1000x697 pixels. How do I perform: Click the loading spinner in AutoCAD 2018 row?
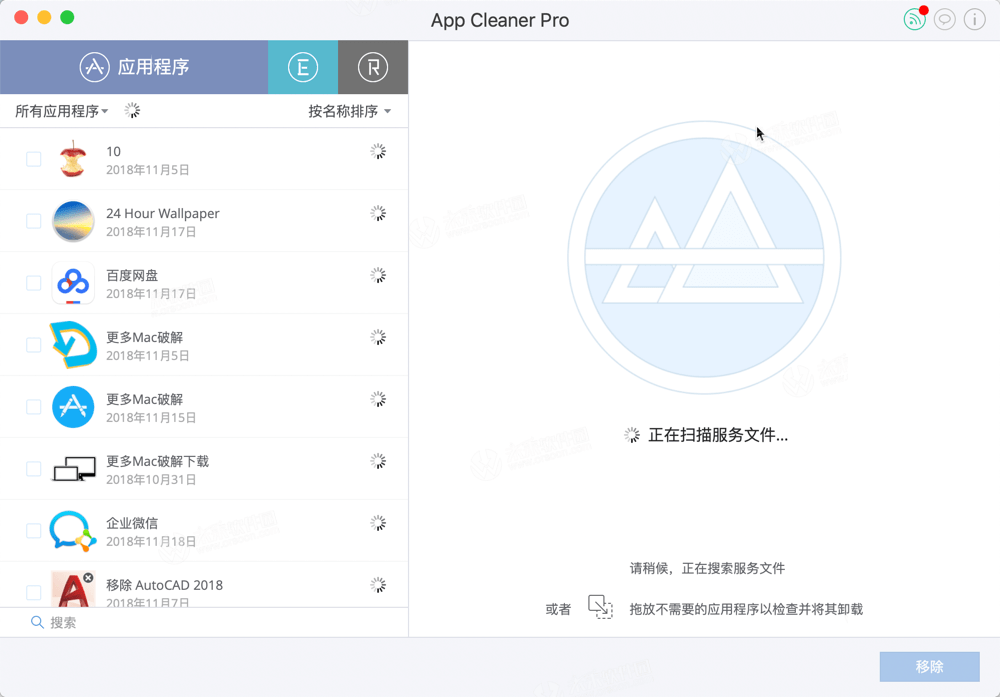point(378,585)
